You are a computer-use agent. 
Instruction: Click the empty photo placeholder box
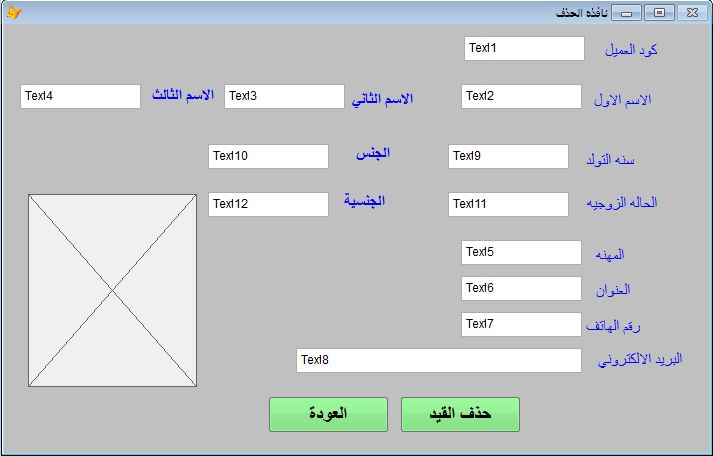click(x=112, y=291)
